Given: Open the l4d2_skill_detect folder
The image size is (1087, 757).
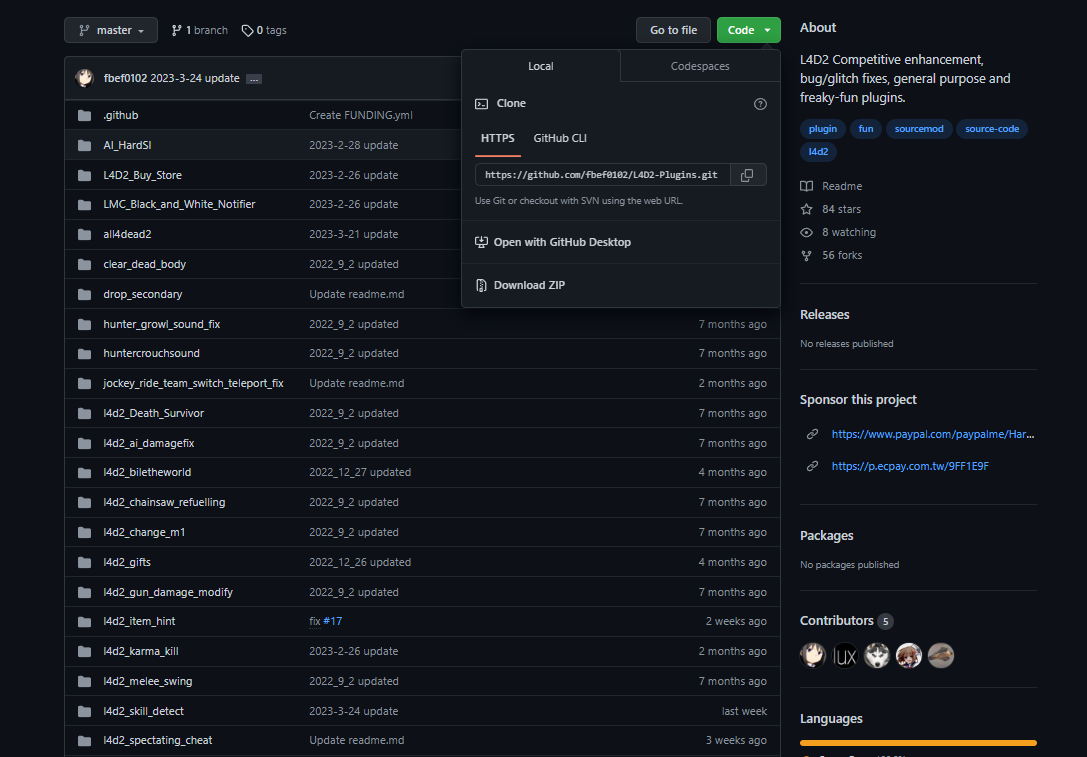Looking at the screenshot, I should tap(144, 711).
